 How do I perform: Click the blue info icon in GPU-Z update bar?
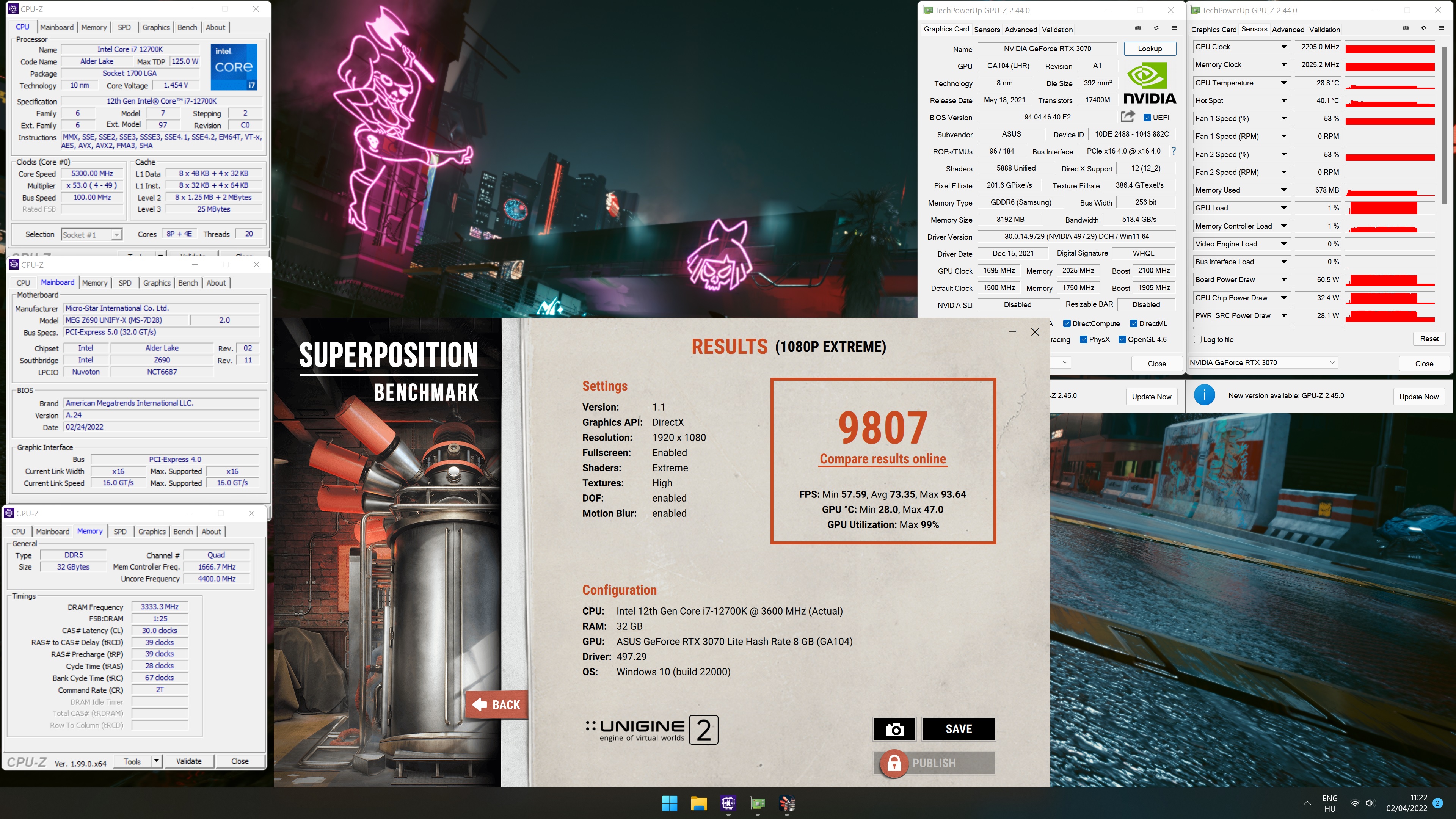pos(1205,395)
